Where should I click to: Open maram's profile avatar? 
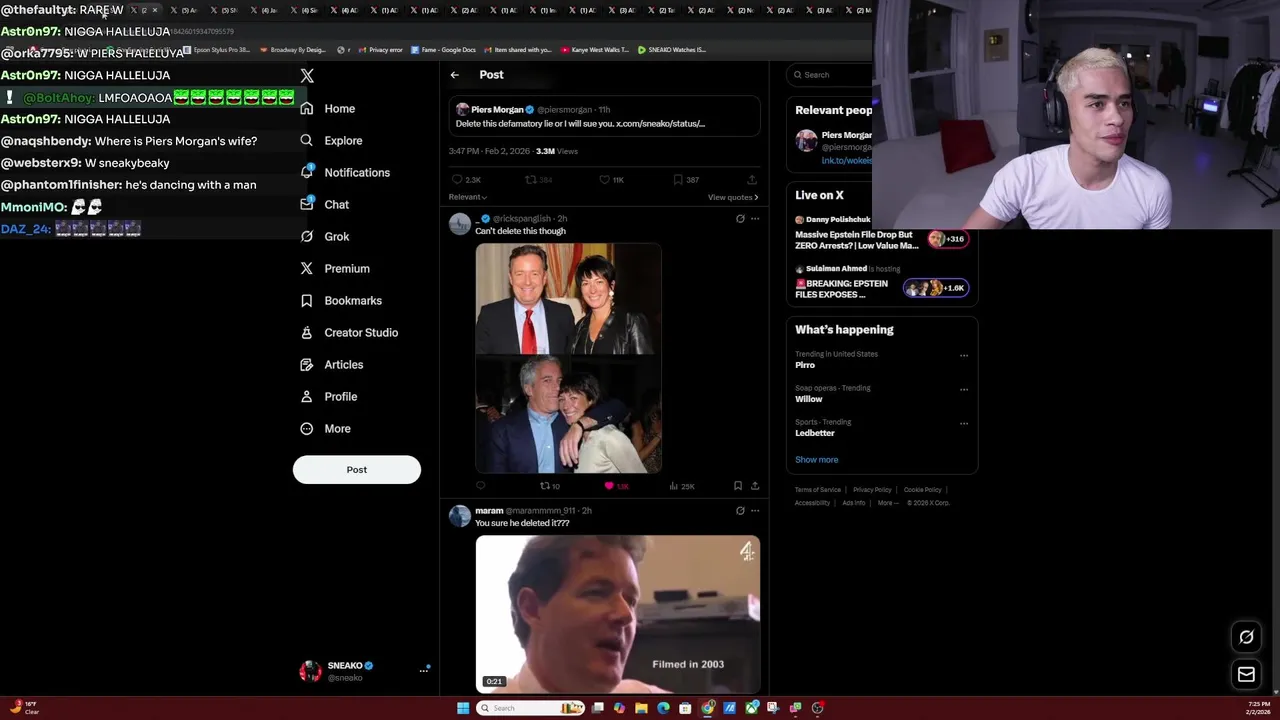pos(460,516)
